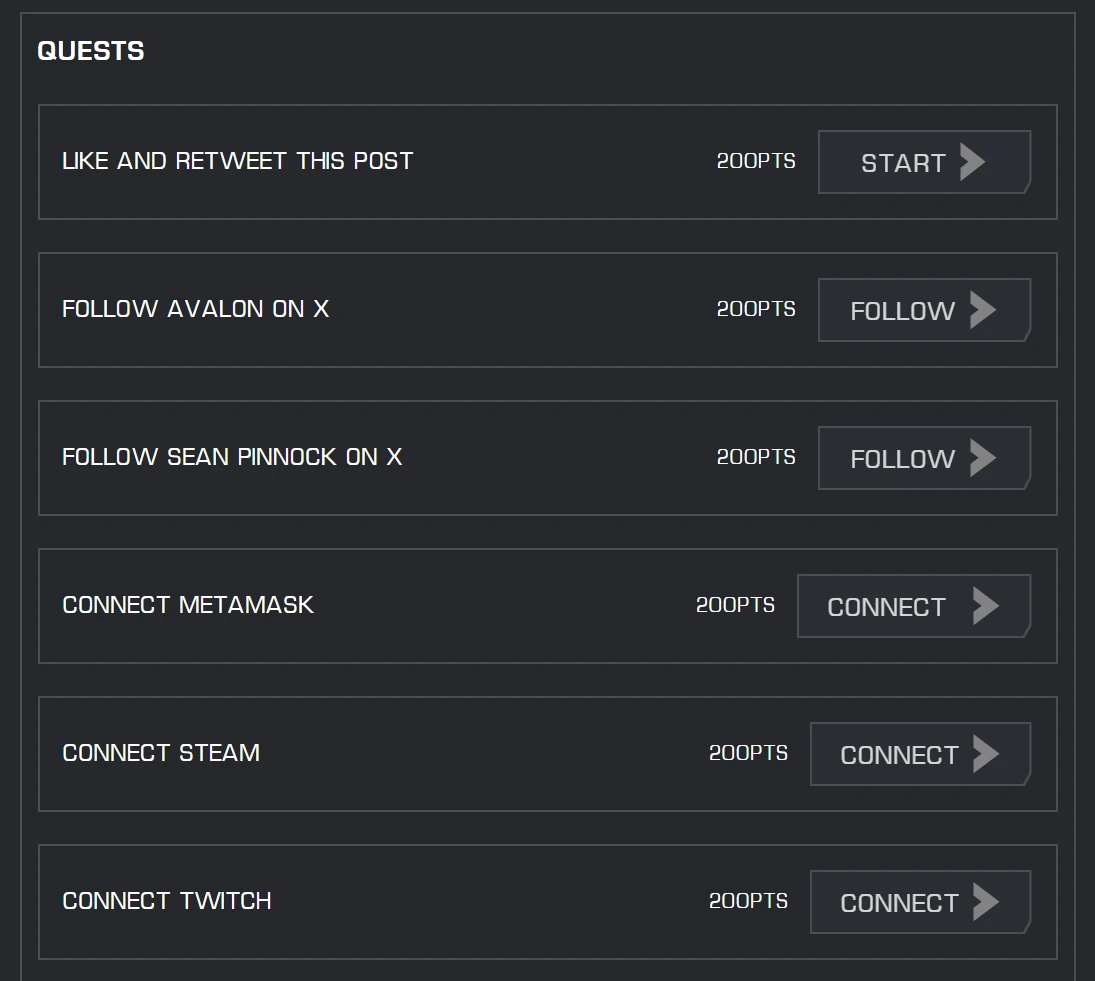This screenshot has width=1095, height=981.
Task: Click the Connect Steam quest title
Action: (x=161, y=753)
